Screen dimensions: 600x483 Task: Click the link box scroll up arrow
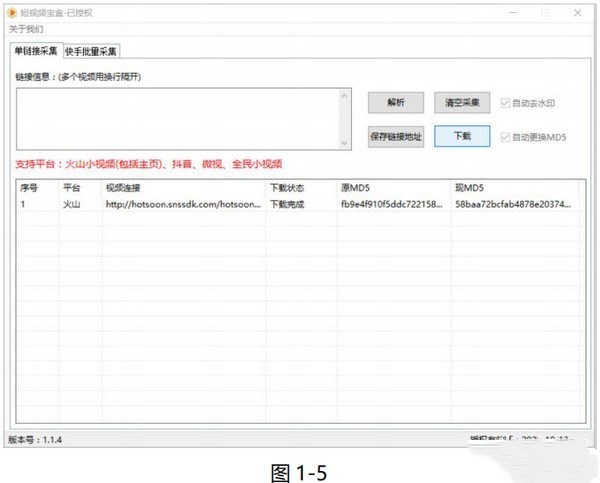344,96
